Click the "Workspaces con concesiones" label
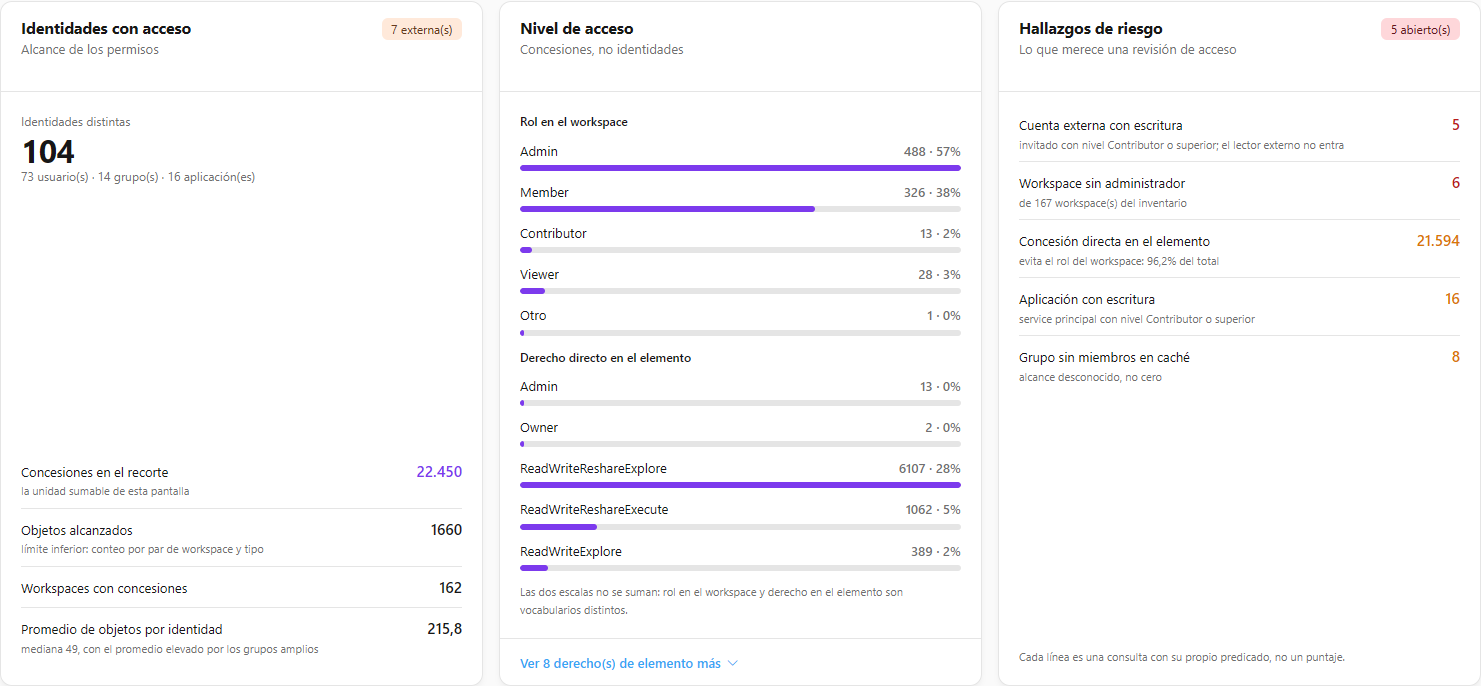The height and width of the screenshot is (687, 1481). click(104, 588)
